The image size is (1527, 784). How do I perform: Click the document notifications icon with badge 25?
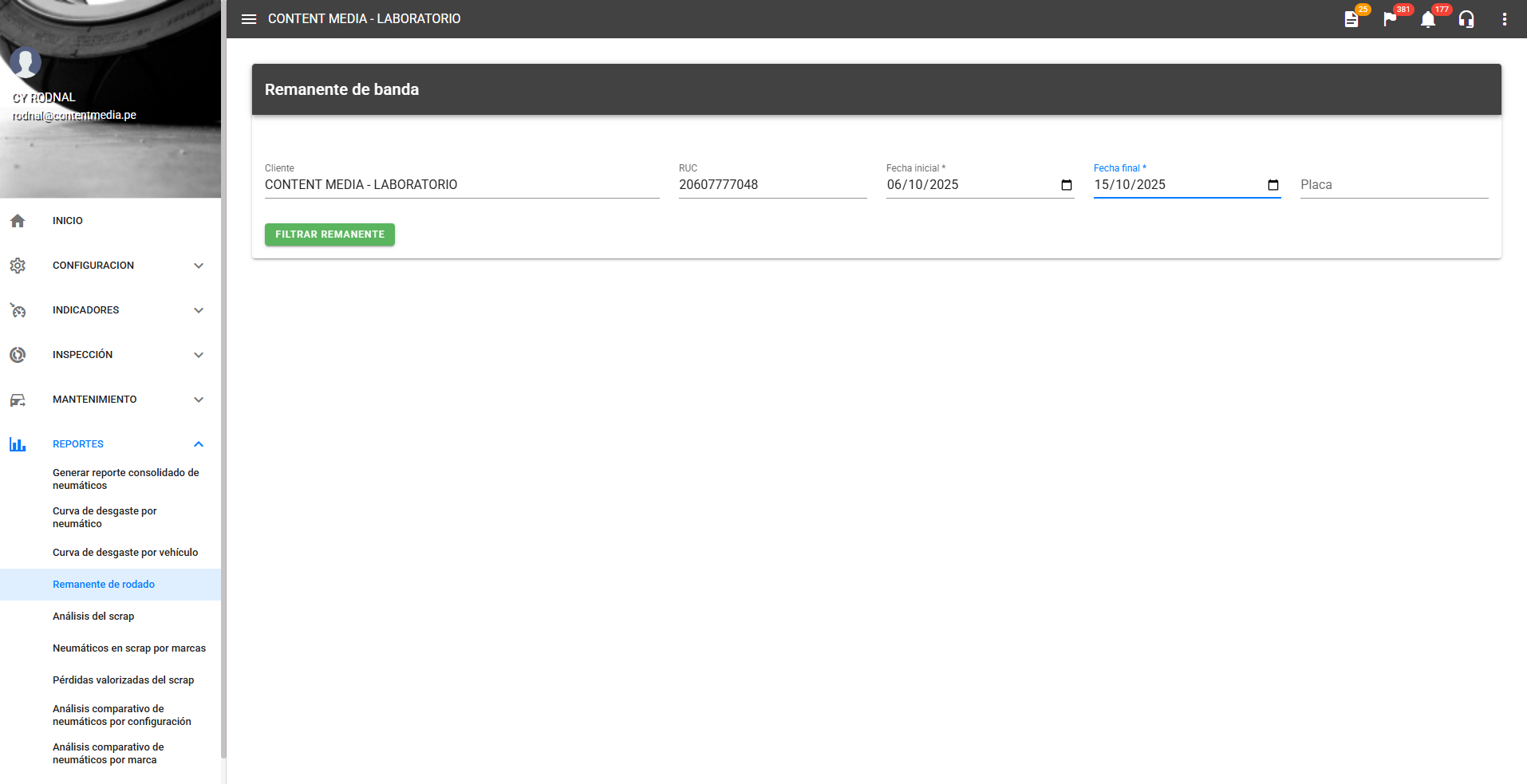point(1351,19)
